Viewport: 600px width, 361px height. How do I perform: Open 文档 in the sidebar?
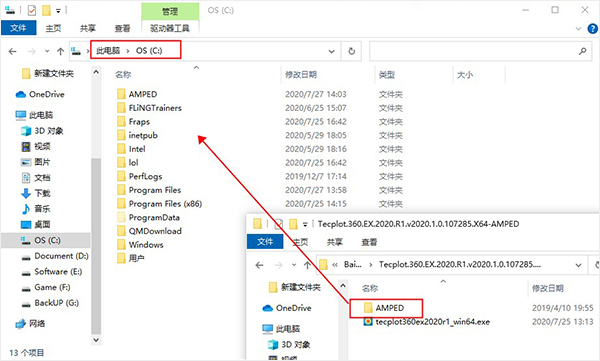point(36,178)
